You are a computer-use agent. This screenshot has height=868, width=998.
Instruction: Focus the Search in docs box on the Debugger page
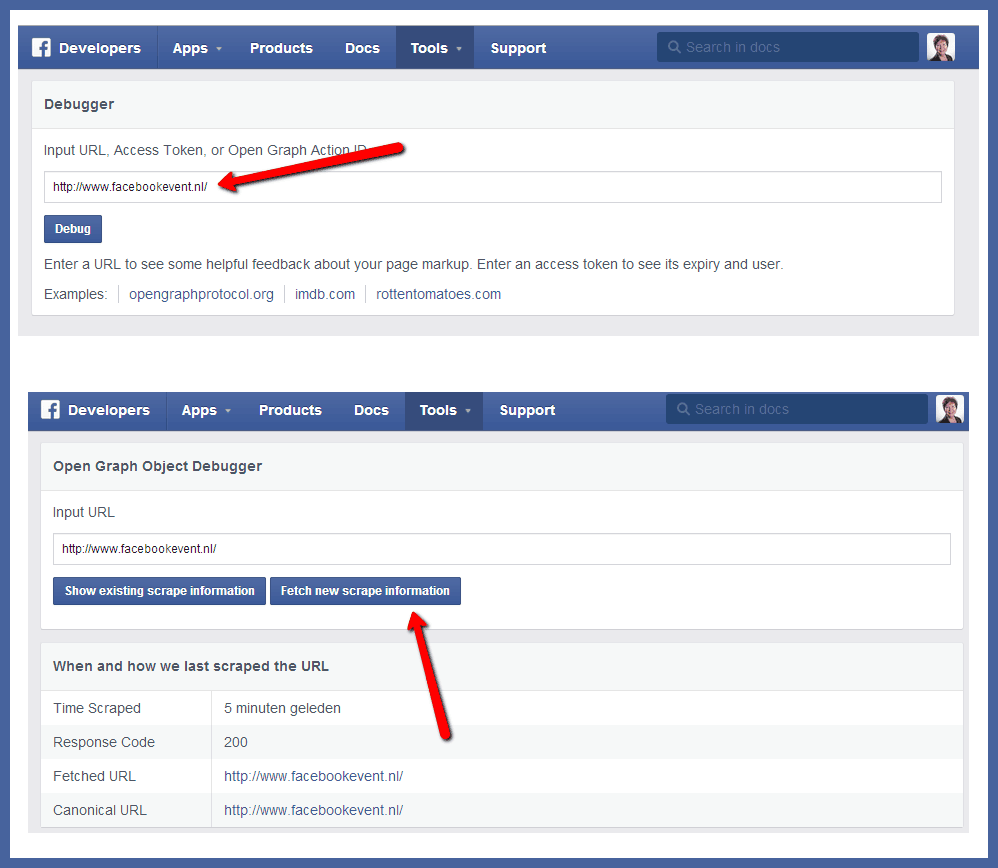coord(788,47)
